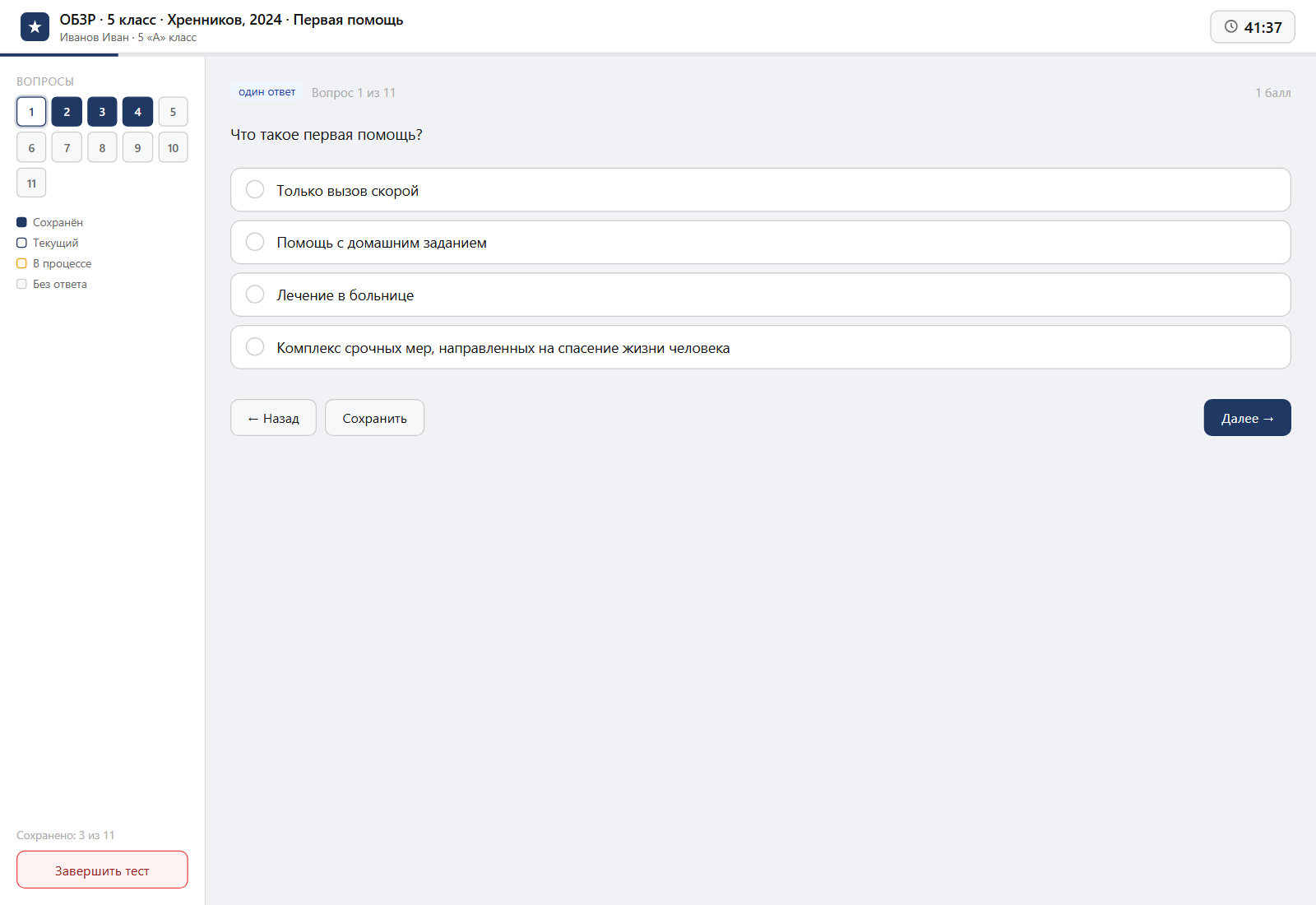Open question 7
The image size is (1316, 905).
pyautogui.click(x=67, y=147)
